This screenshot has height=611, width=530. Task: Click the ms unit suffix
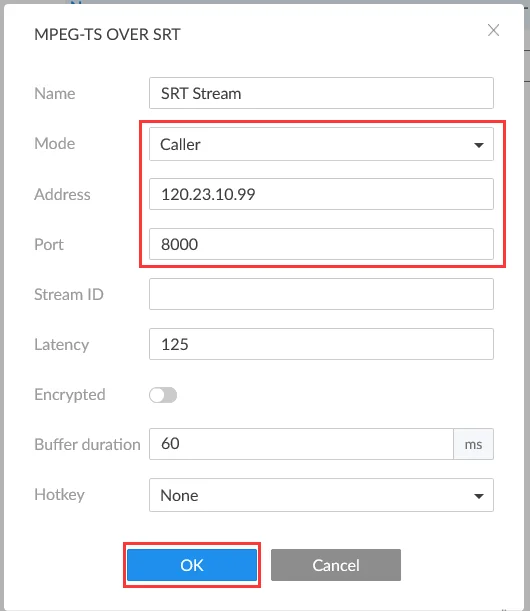[473, 444]
